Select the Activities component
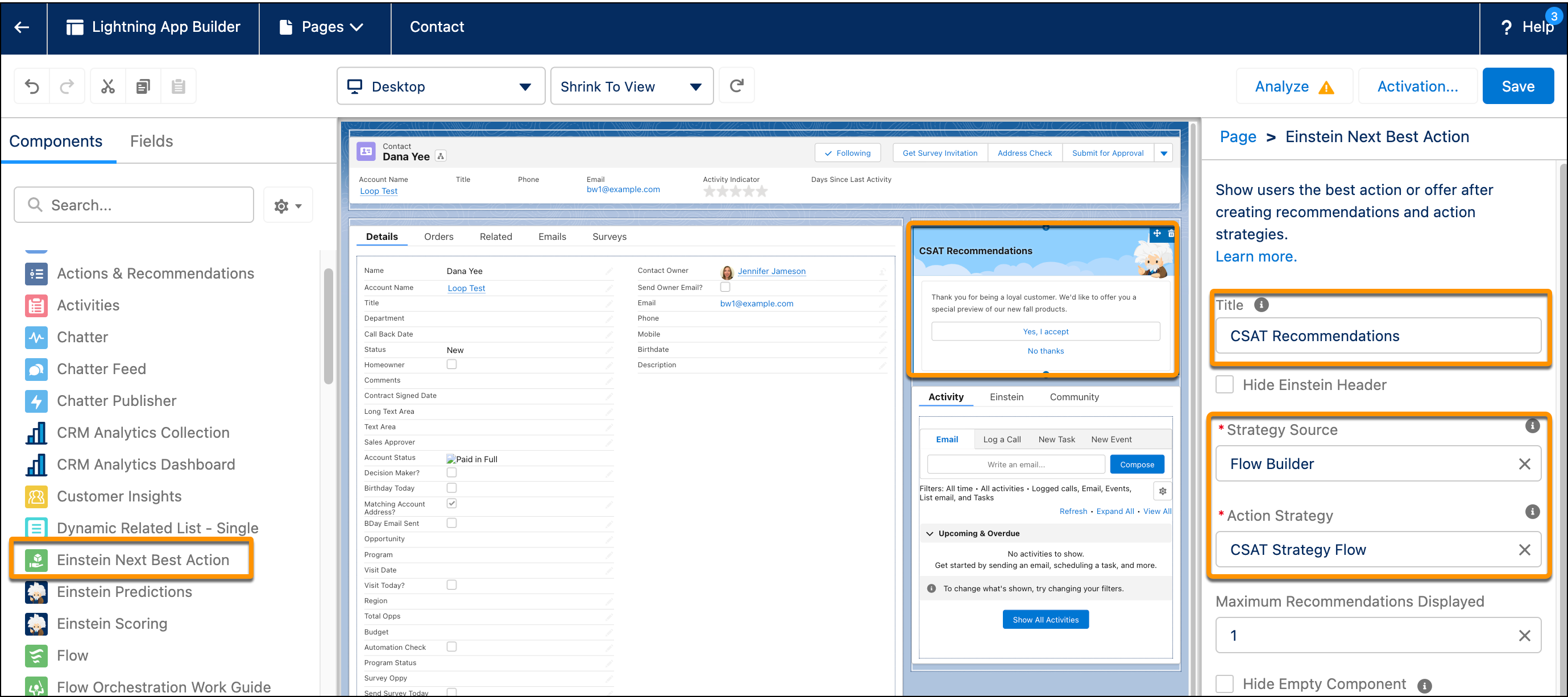1568x697 pixels. tap(72, 305)
